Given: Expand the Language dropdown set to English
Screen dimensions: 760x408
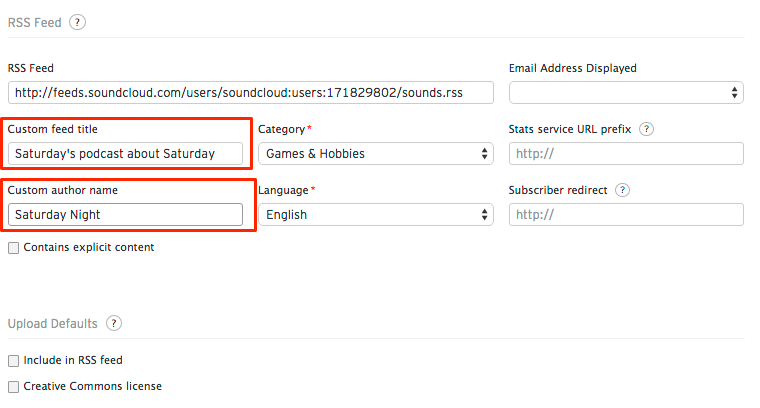Looking at the screenshot, I should pyautogui.click(x=375, y=215).
